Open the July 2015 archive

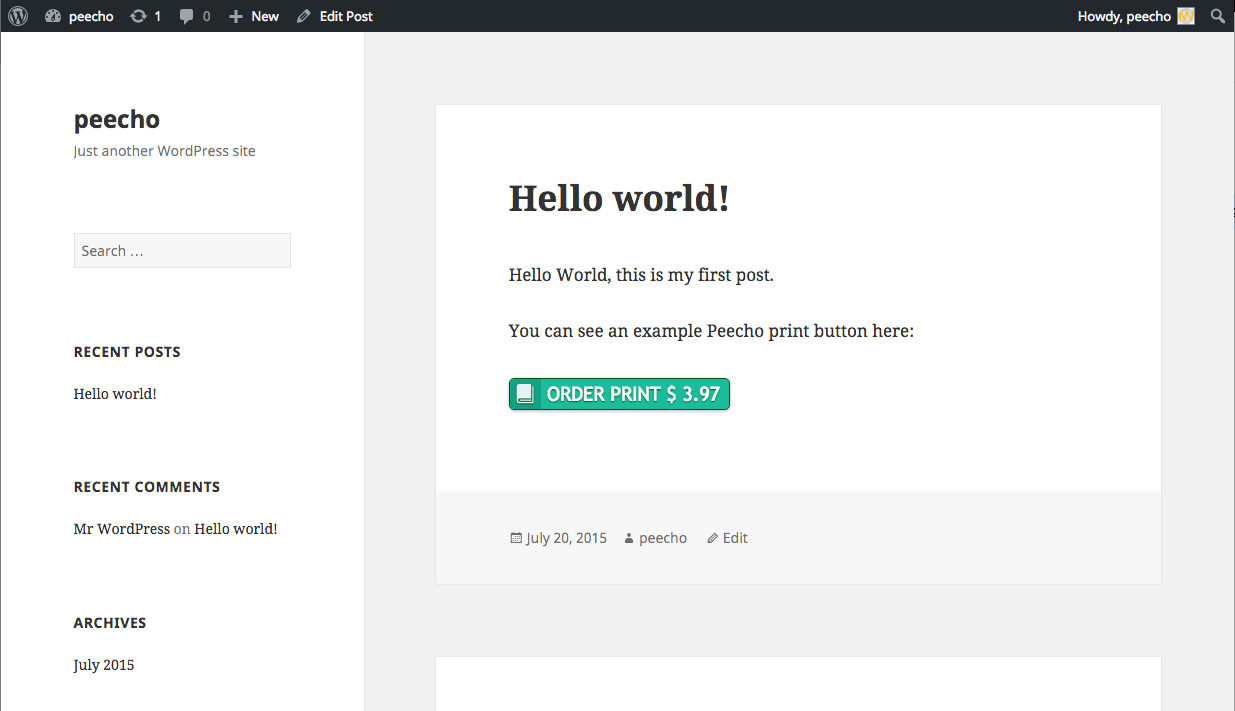(x=104, y=665)
